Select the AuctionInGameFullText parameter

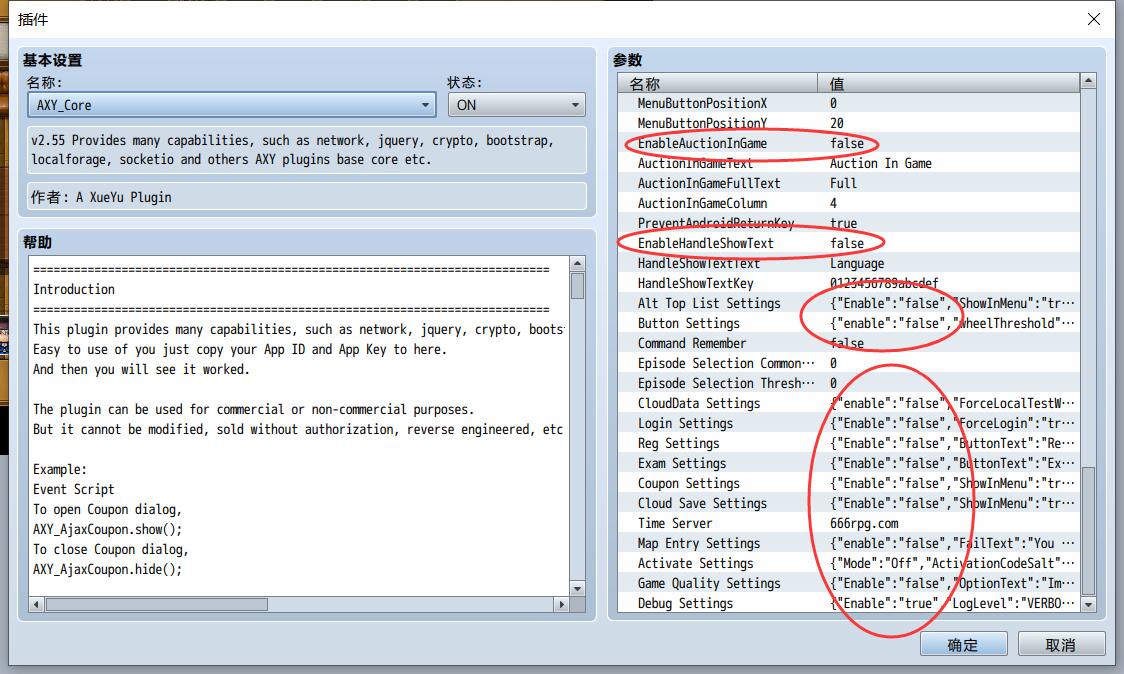849,184
